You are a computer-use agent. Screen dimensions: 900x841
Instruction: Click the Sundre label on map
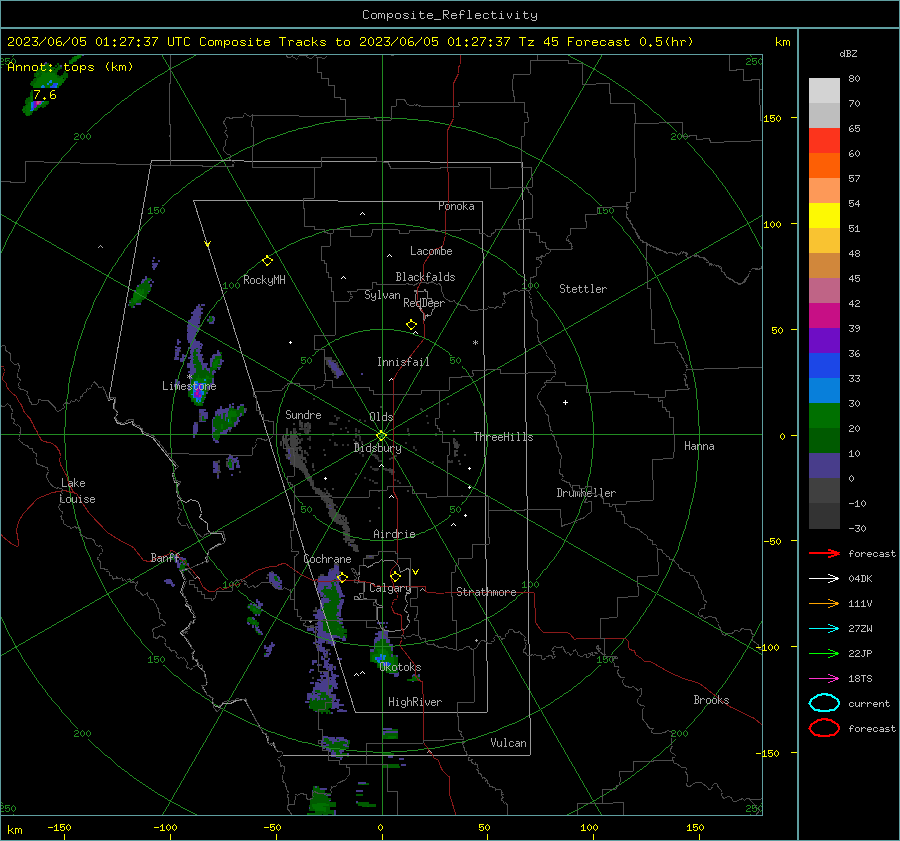(x=303, y=414)
